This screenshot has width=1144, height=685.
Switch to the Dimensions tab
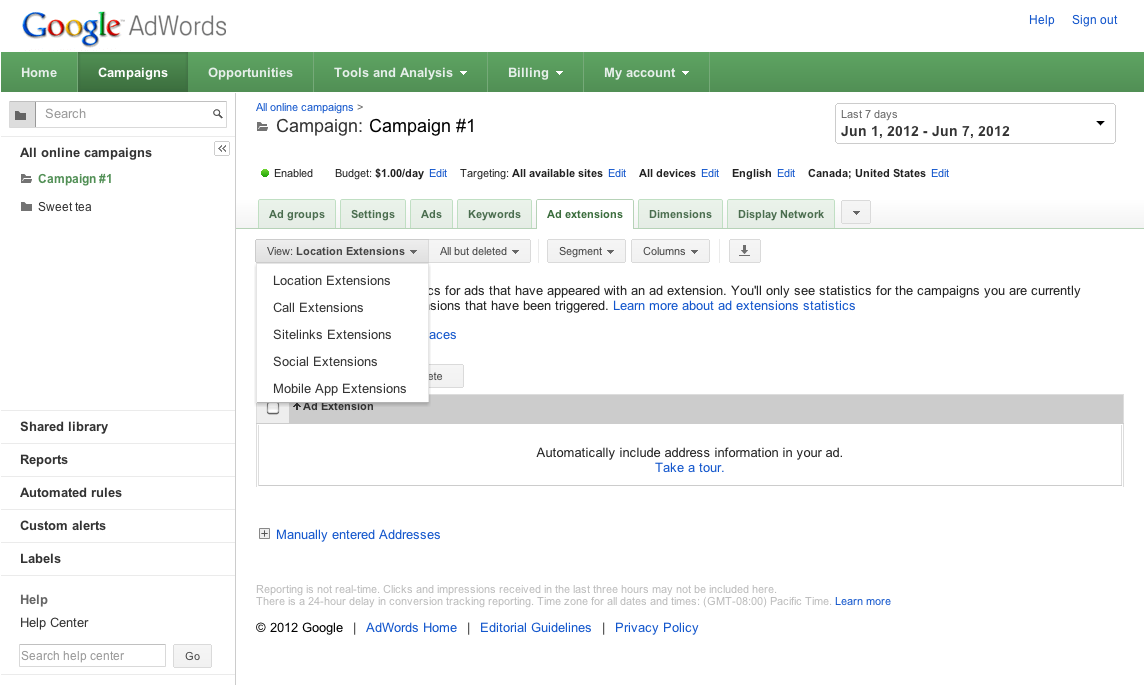(x=680, y=214)
